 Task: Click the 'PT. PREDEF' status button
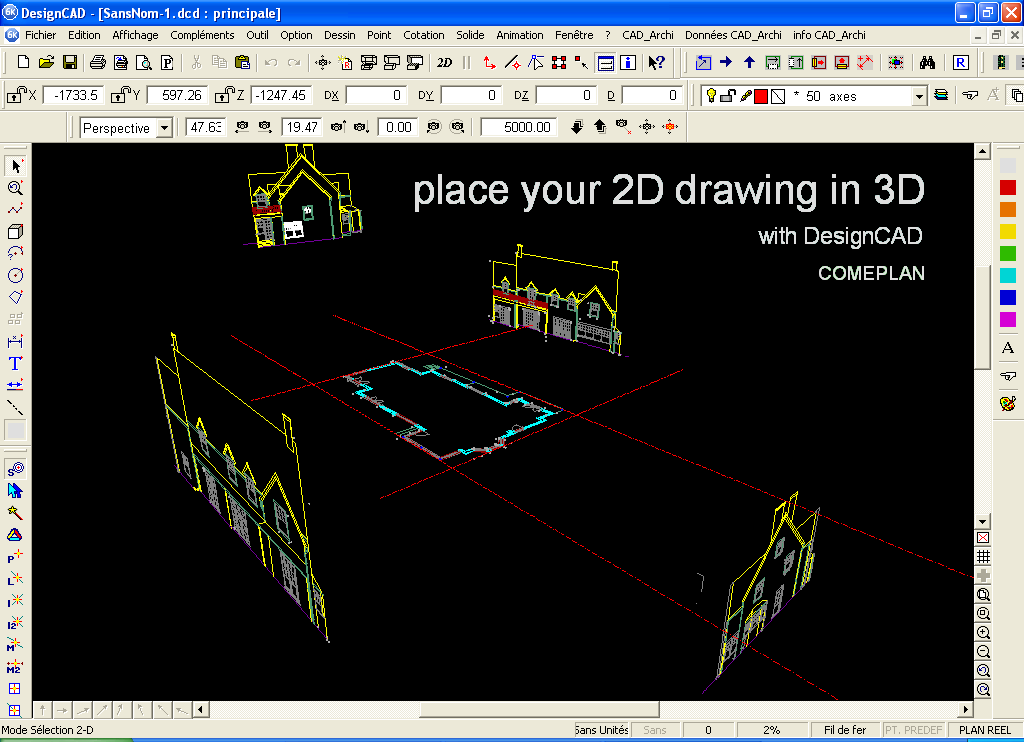pos(914,730)
